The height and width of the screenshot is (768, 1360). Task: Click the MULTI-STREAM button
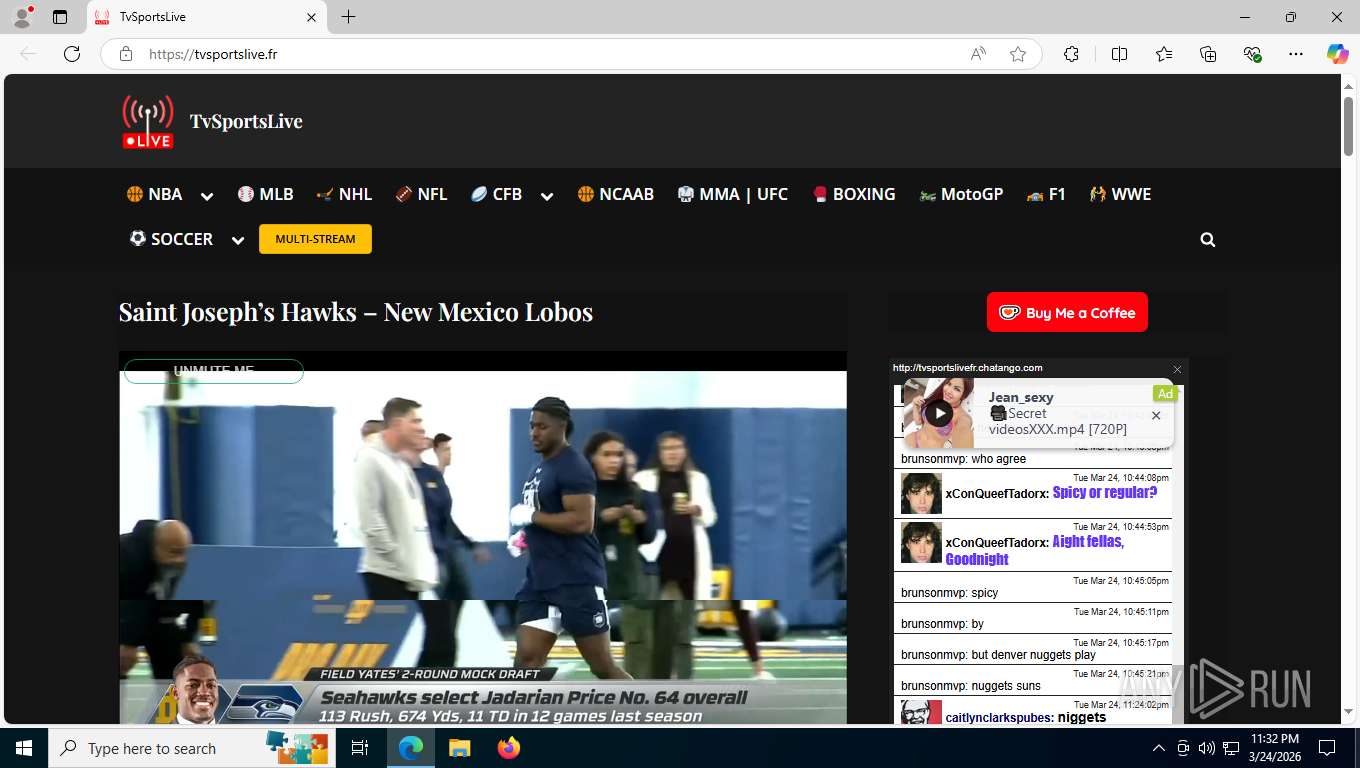[315, 239]
